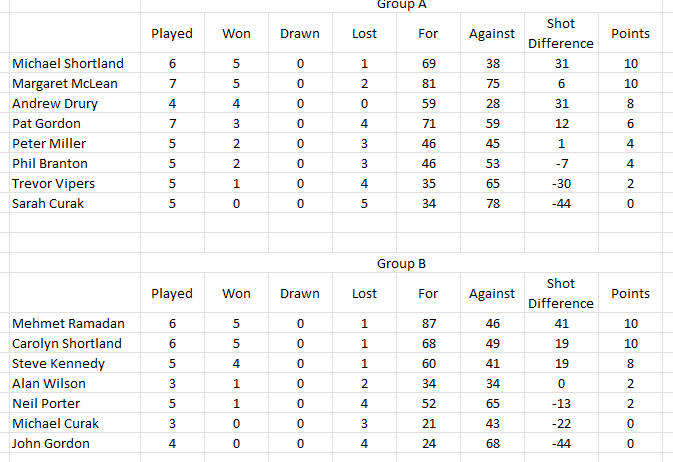The height and width of the screenshot is (462, 673).
Task: Select Pat Gordon's For score cell
Action: point(428,123)
